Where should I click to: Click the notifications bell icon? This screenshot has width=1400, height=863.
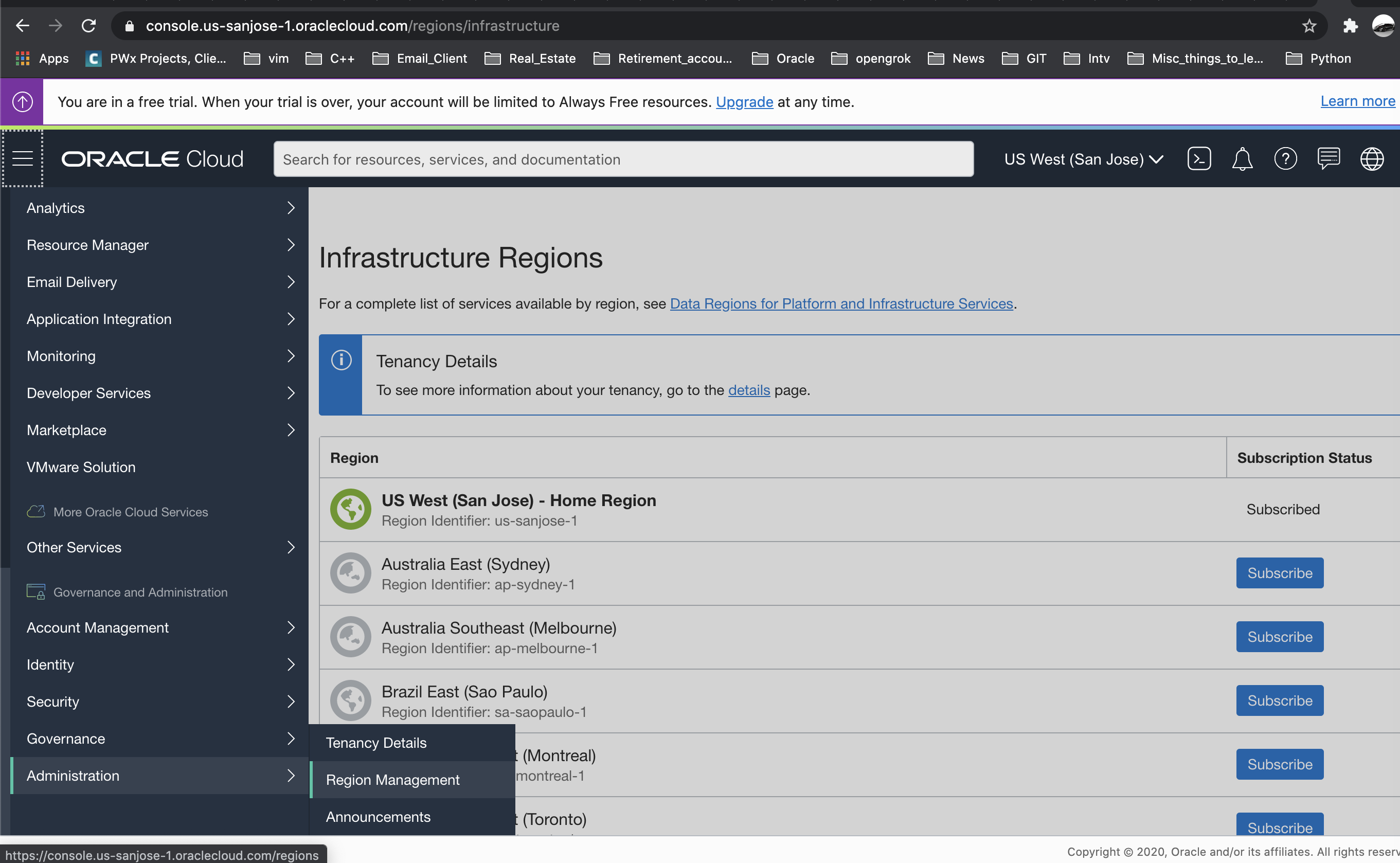[x=1242, y=159]
